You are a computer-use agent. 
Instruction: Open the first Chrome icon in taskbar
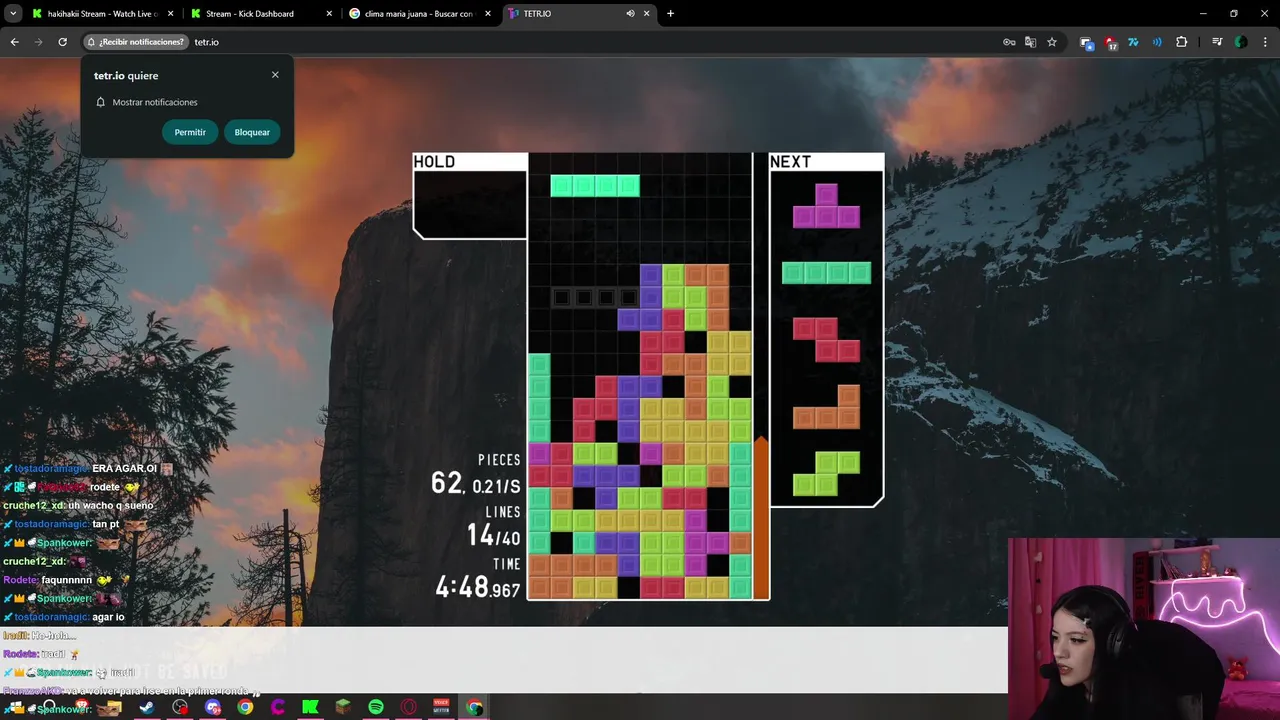click(245, 707)
